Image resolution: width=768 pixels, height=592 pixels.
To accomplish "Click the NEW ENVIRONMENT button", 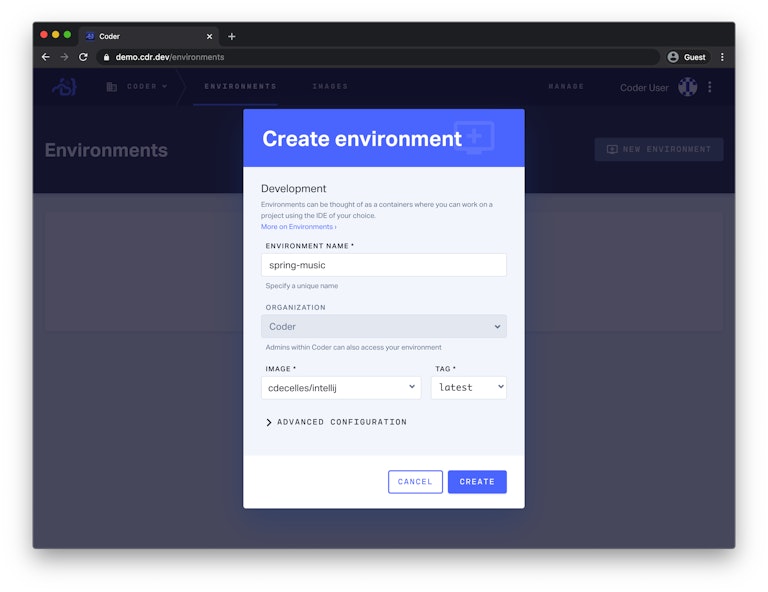I will (x=659, y=149).
